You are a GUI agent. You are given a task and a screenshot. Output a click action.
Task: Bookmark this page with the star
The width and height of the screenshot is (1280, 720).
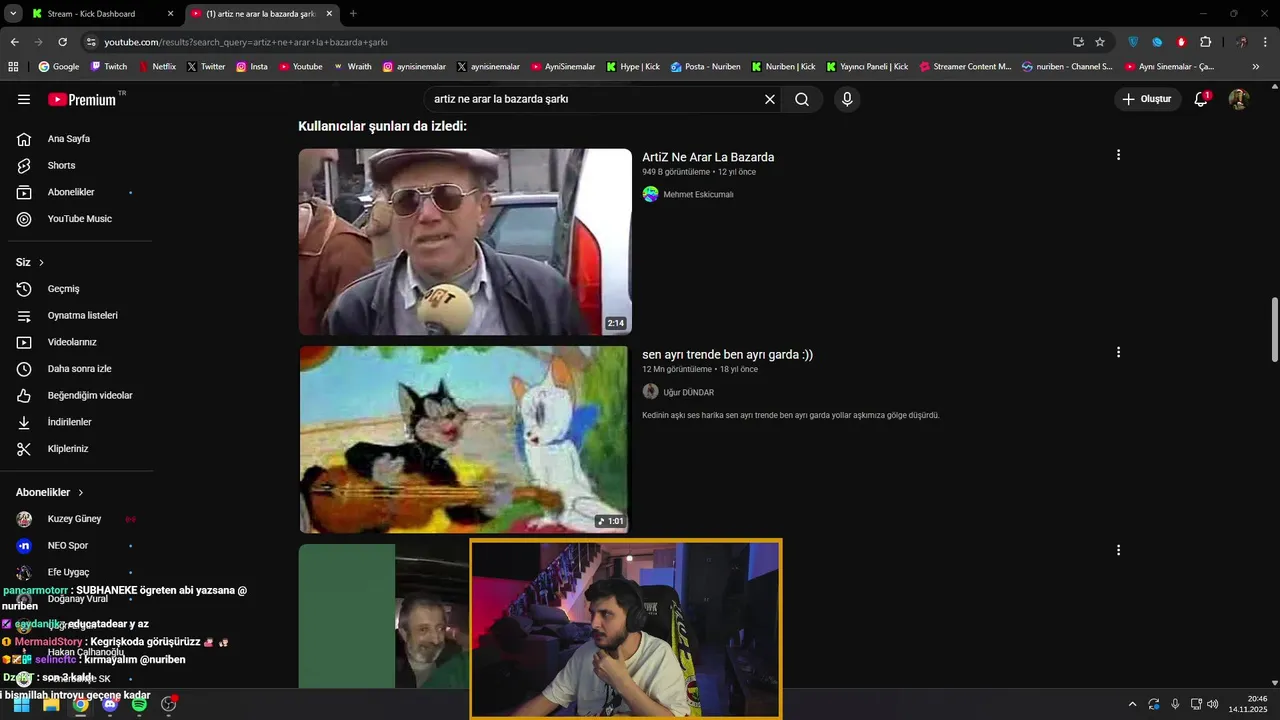(1100, 42)
